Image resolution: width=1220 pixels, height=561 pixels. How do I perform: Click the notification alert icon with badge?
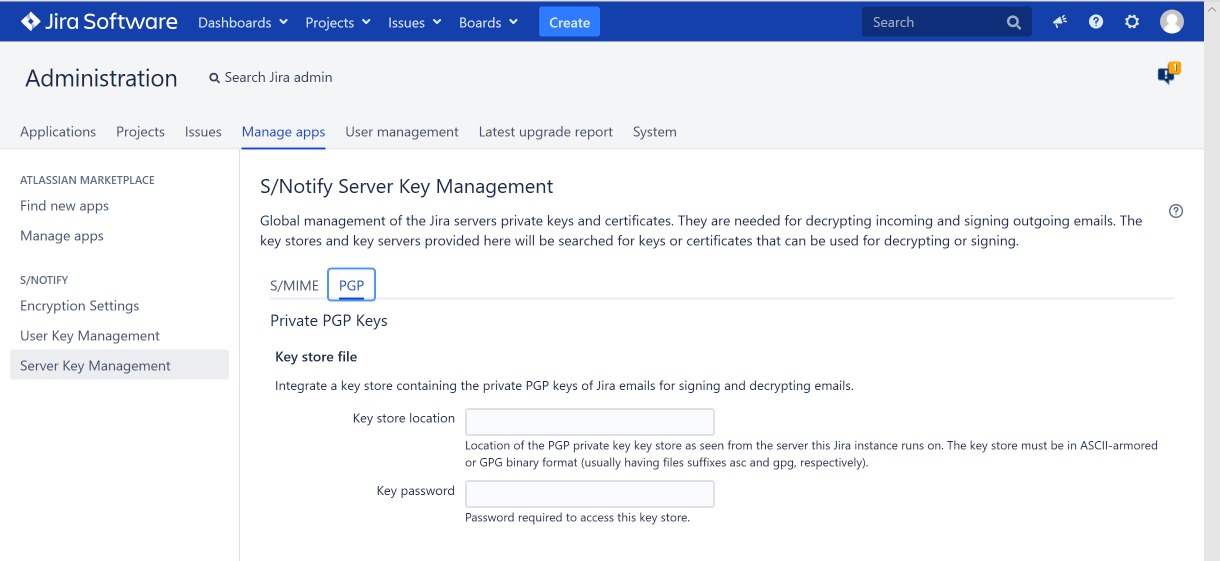click(x=1167, y=75)
